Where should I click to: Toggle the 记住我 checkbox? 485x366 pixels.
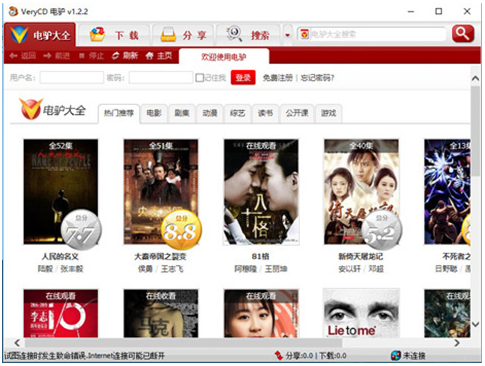point(200,78)
